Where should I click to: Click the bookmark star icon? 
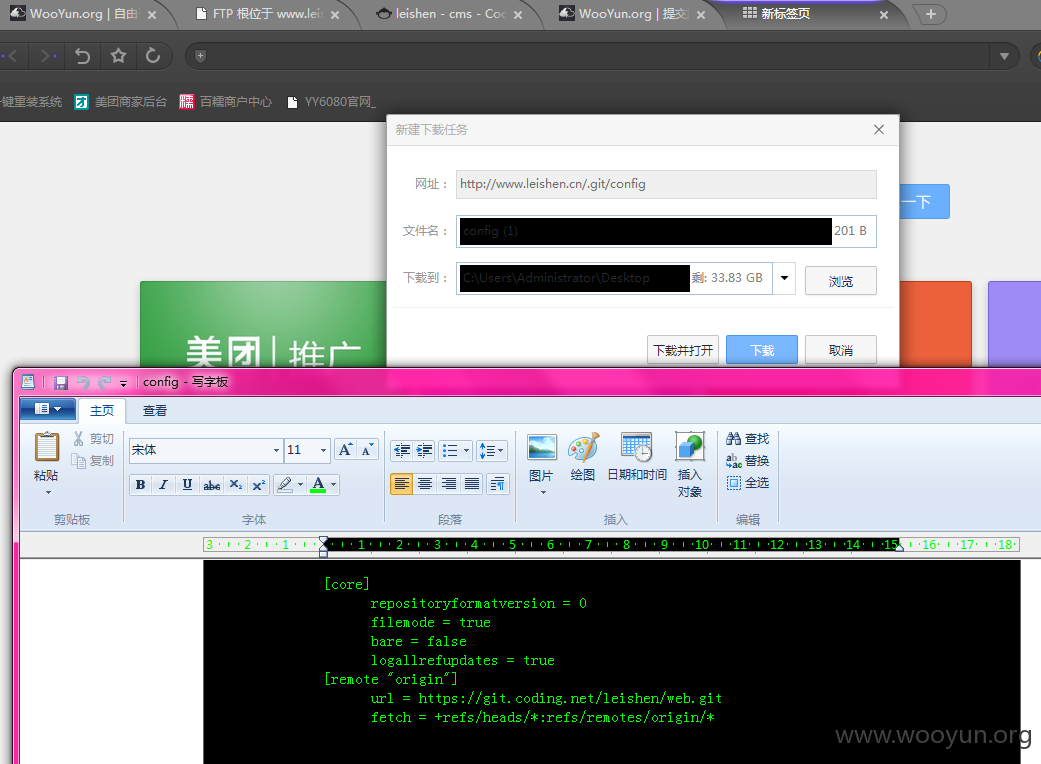click(x=118, y=56)
